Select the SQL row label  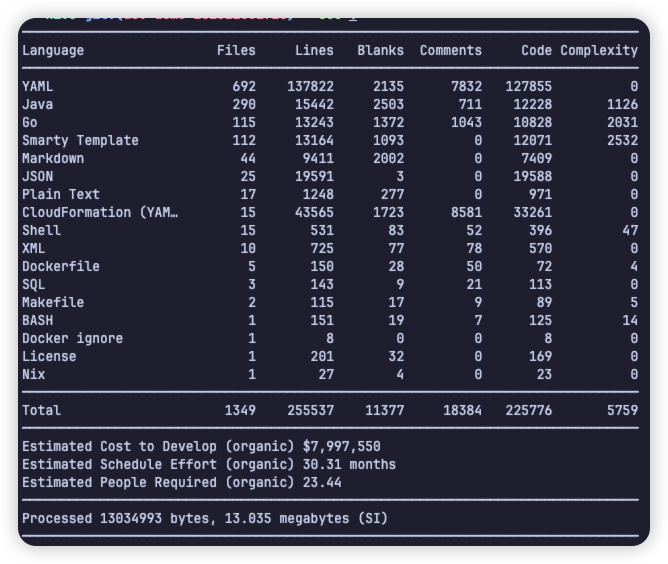[34, 284]
